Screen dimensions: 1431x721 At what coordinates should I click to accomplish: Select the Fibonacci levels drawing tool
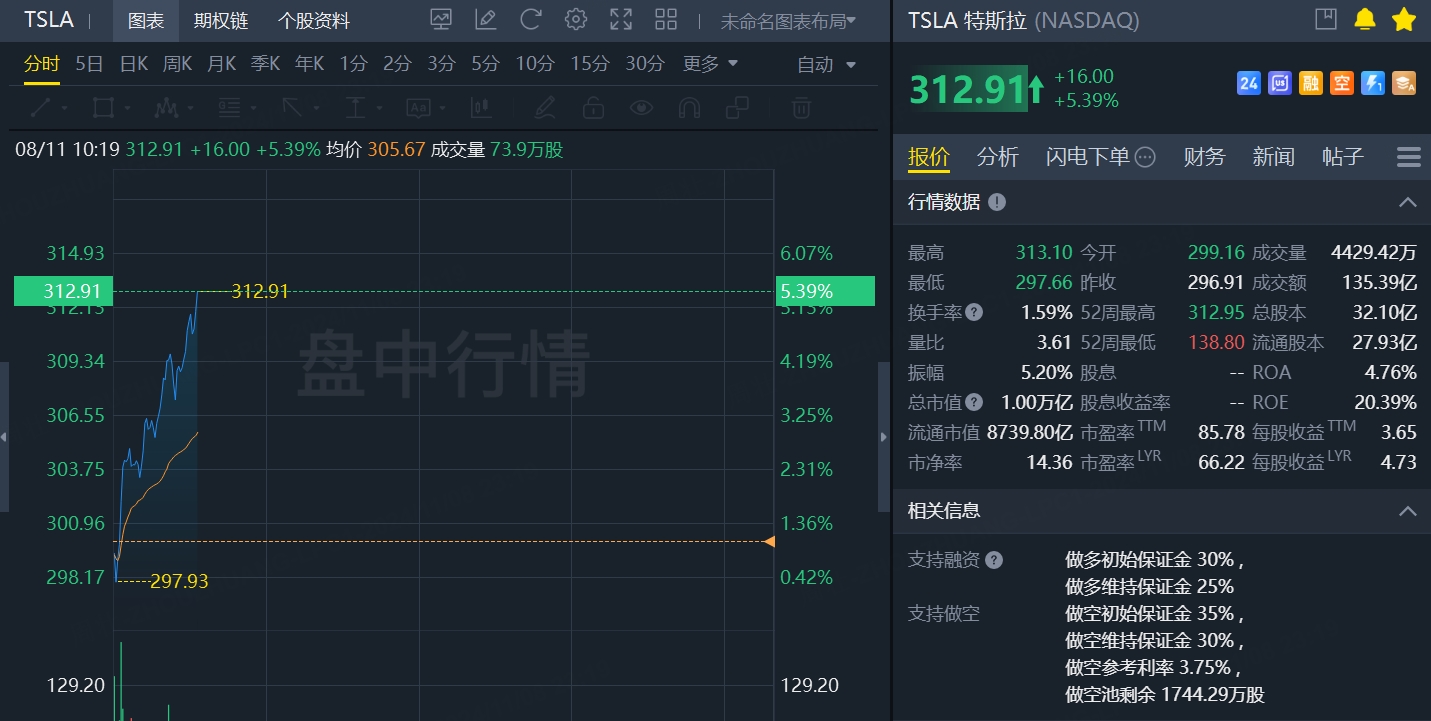[x=229, y=107]
